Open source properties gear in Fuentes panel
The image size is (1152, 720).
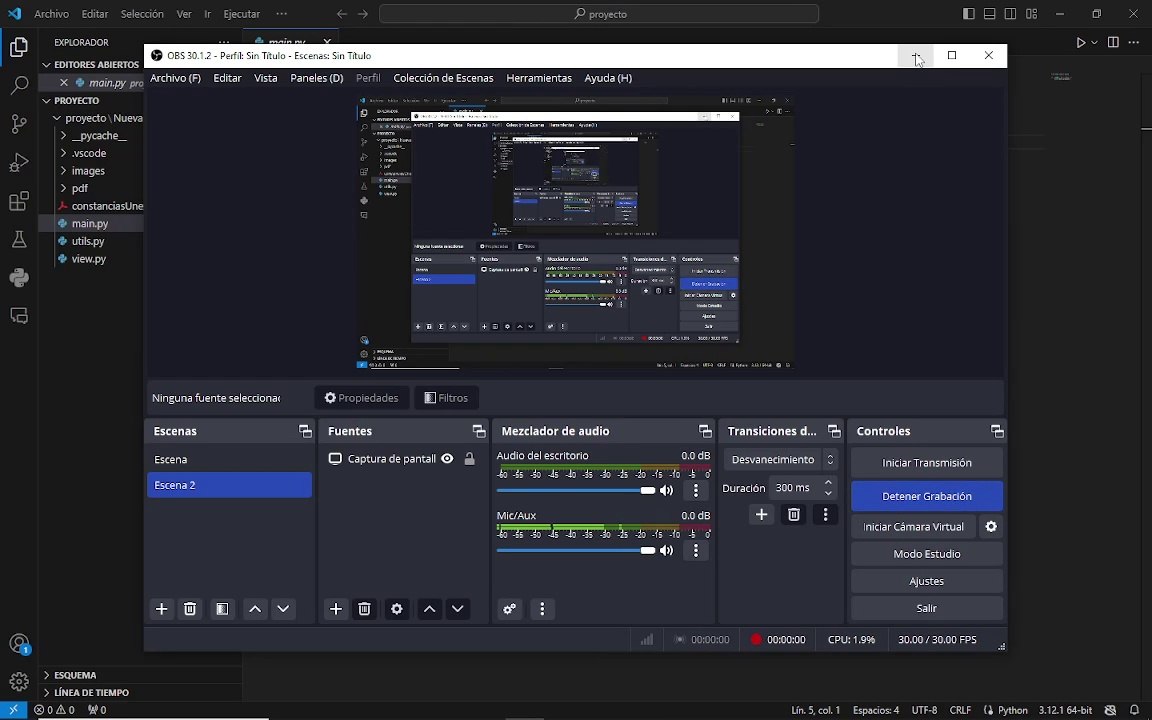[x=397, y=609]
